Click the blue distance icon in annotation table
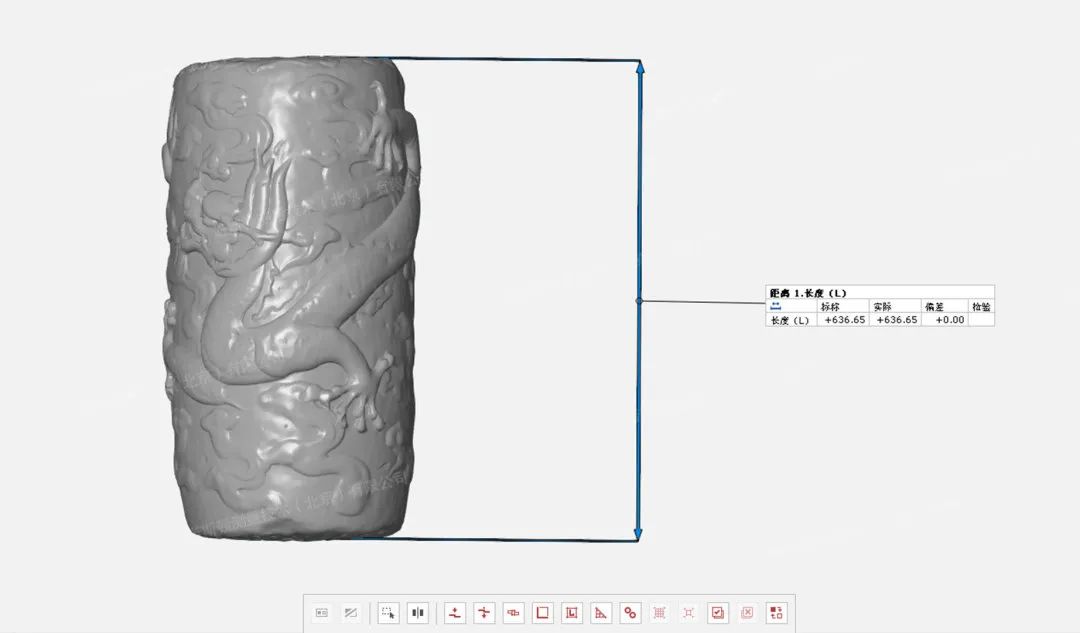The image size is (1080, 633). tap(776, 307)
